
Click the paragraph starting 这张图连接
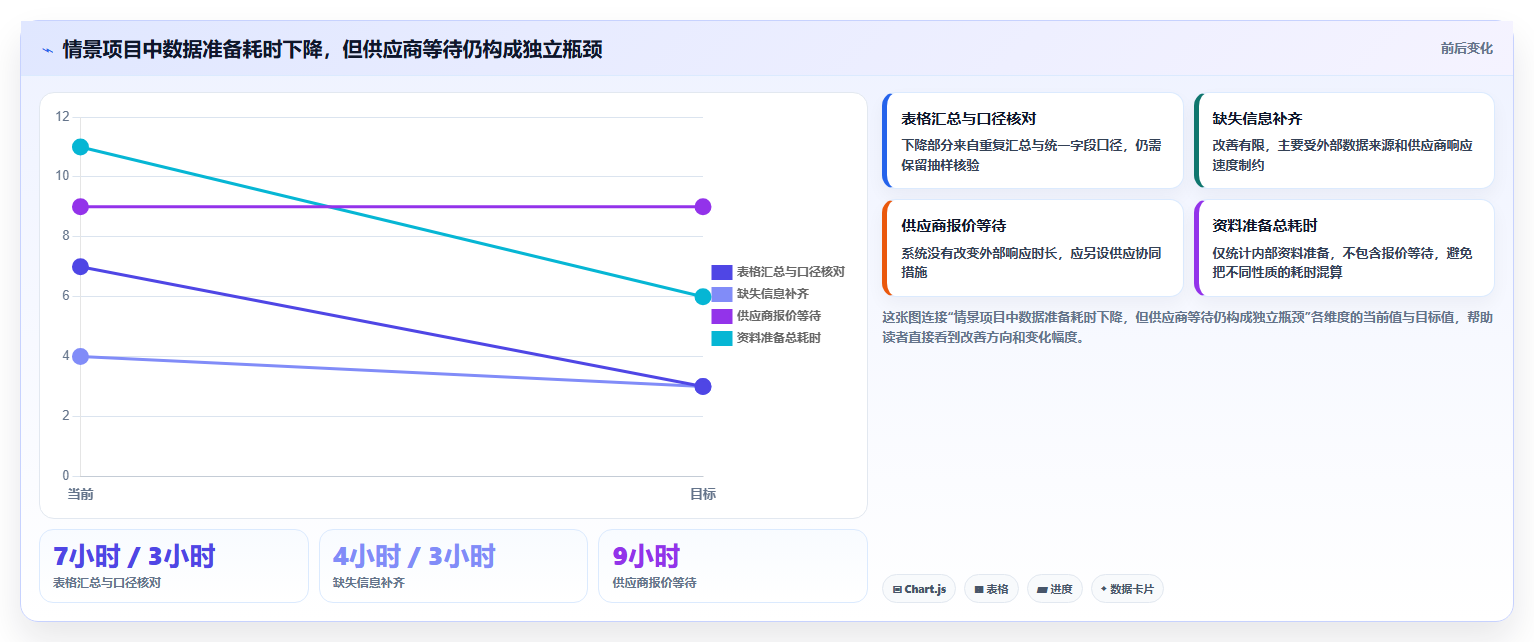pos(1188,327)
